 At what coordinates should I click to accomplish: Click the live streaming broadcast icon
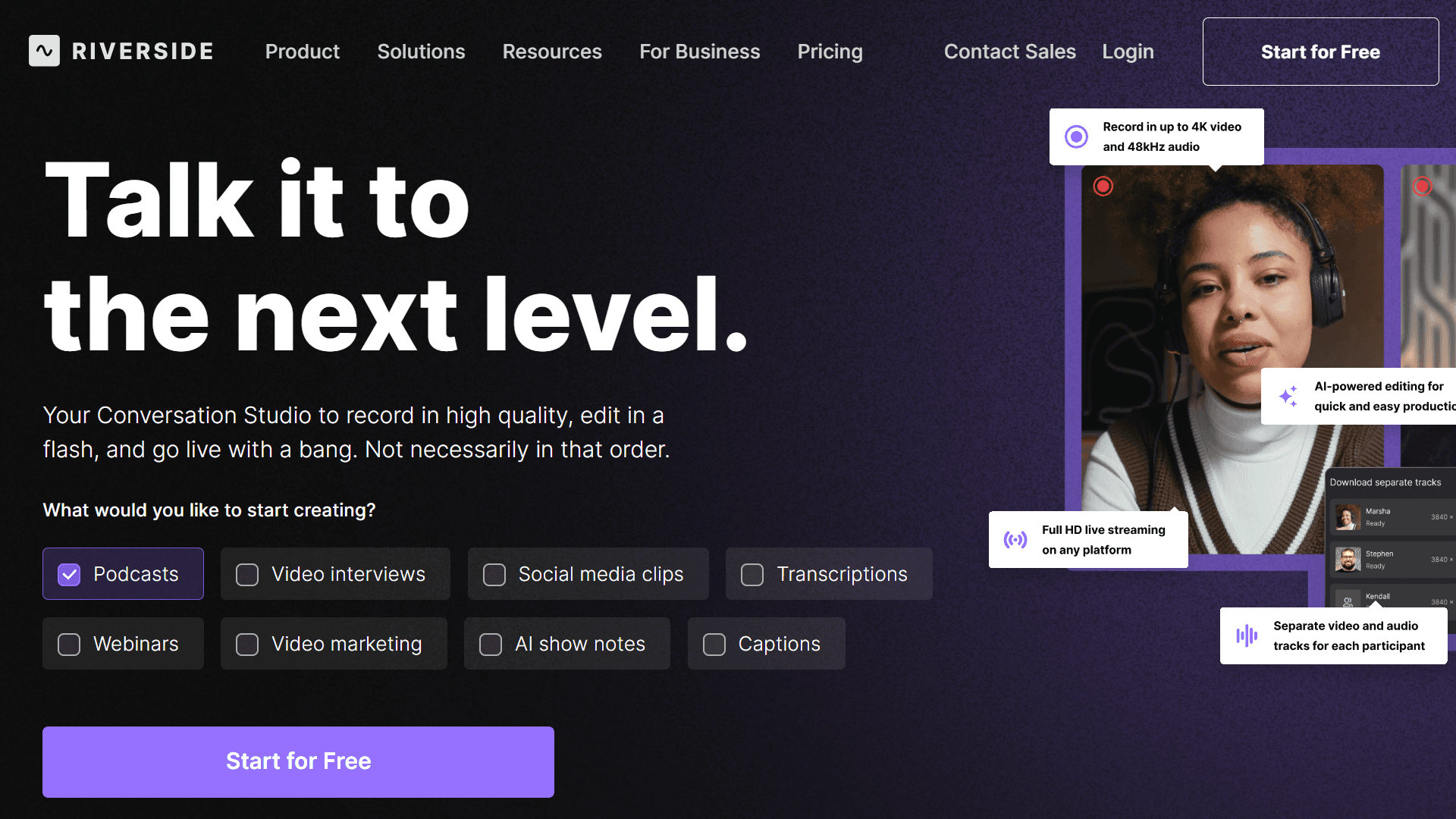coord(1015,540)
